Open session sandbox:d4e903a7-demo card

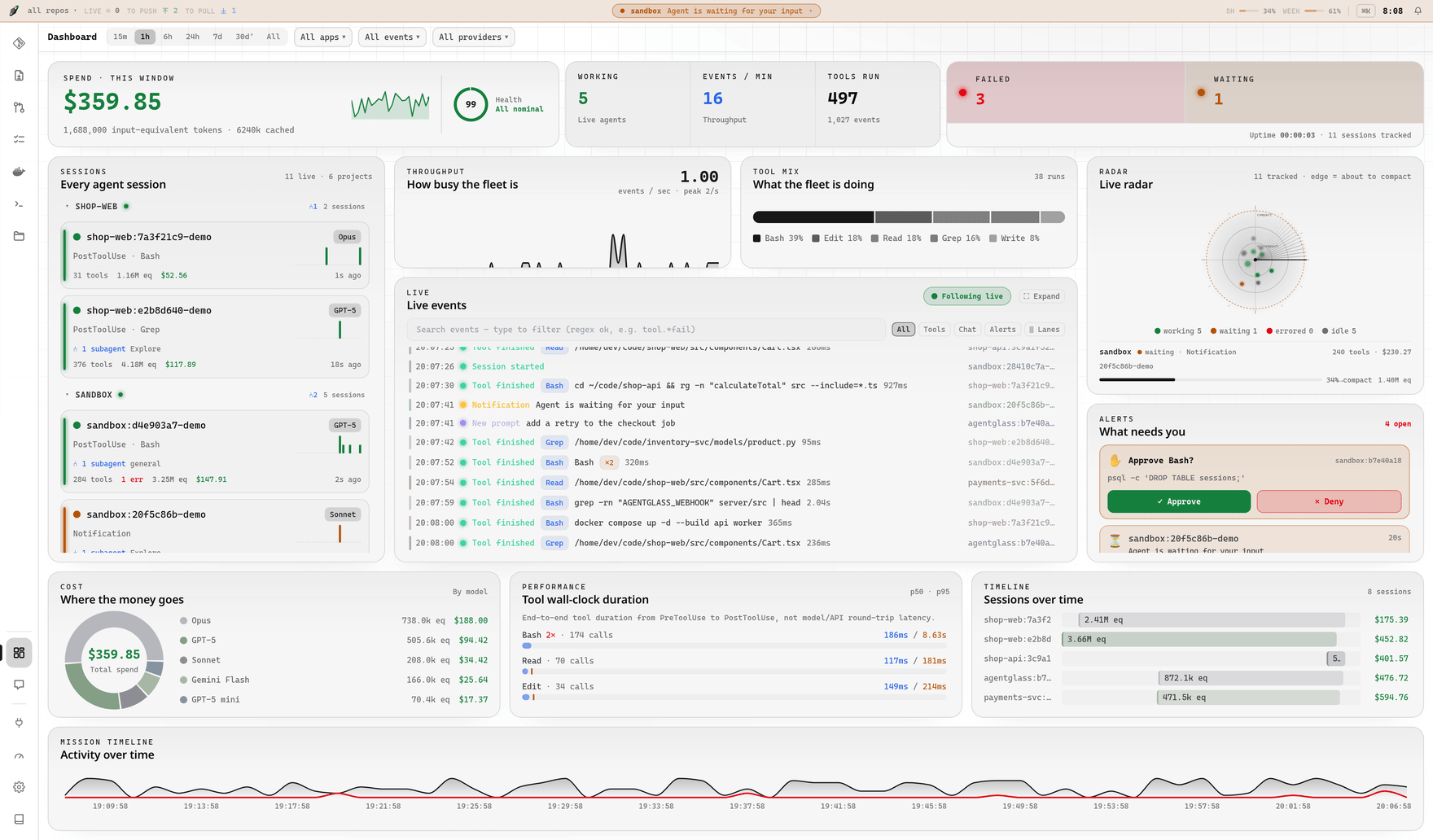[216, 452]
